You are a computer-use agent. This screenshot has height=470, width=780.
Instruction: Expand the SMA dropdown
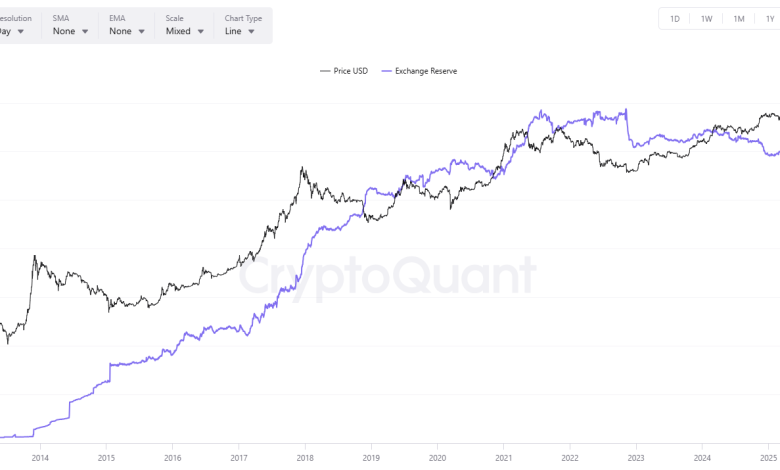70,31
